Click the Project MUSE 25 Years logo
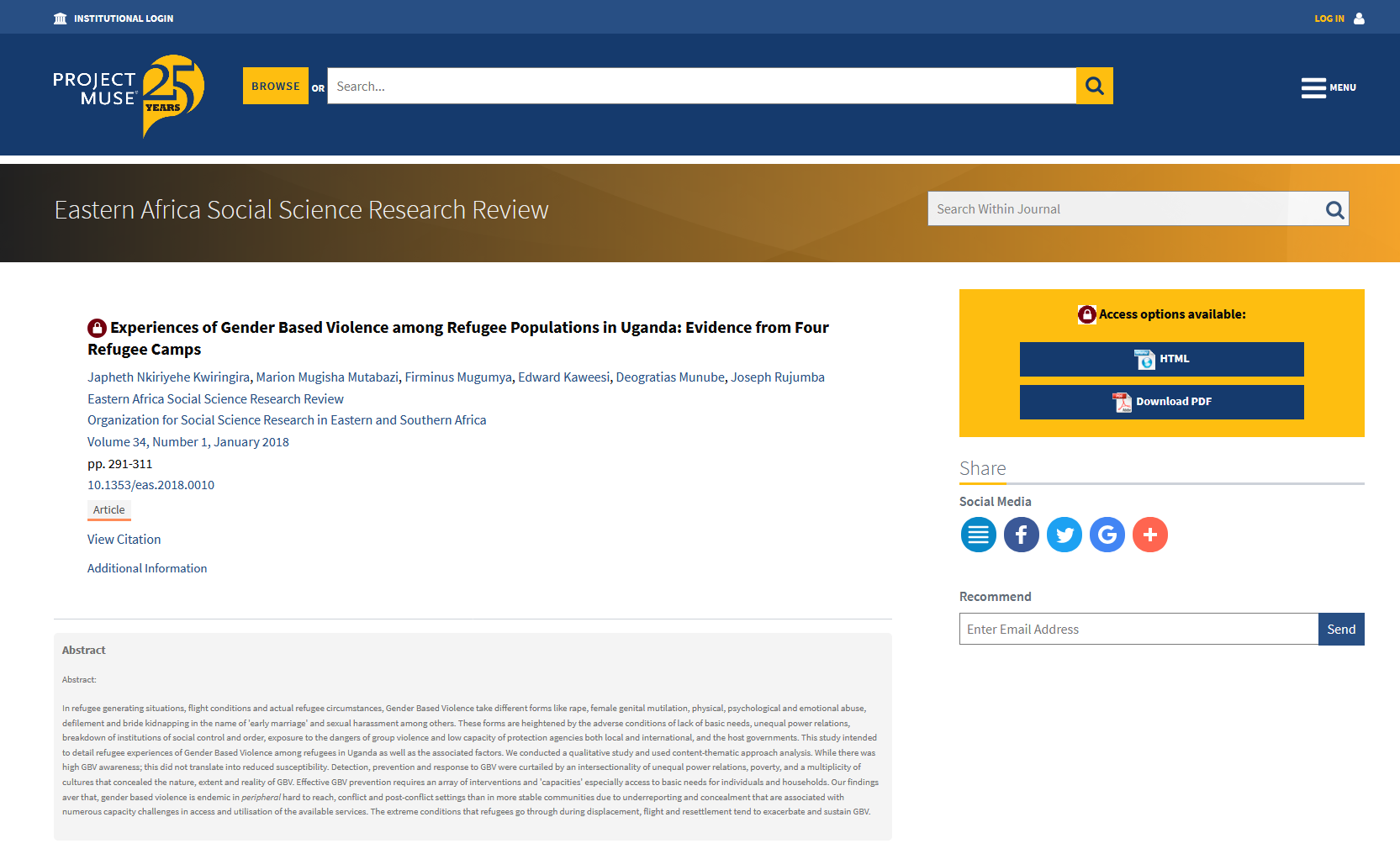This screenshot has width=1400, height=854. click(x=129, y=94)
